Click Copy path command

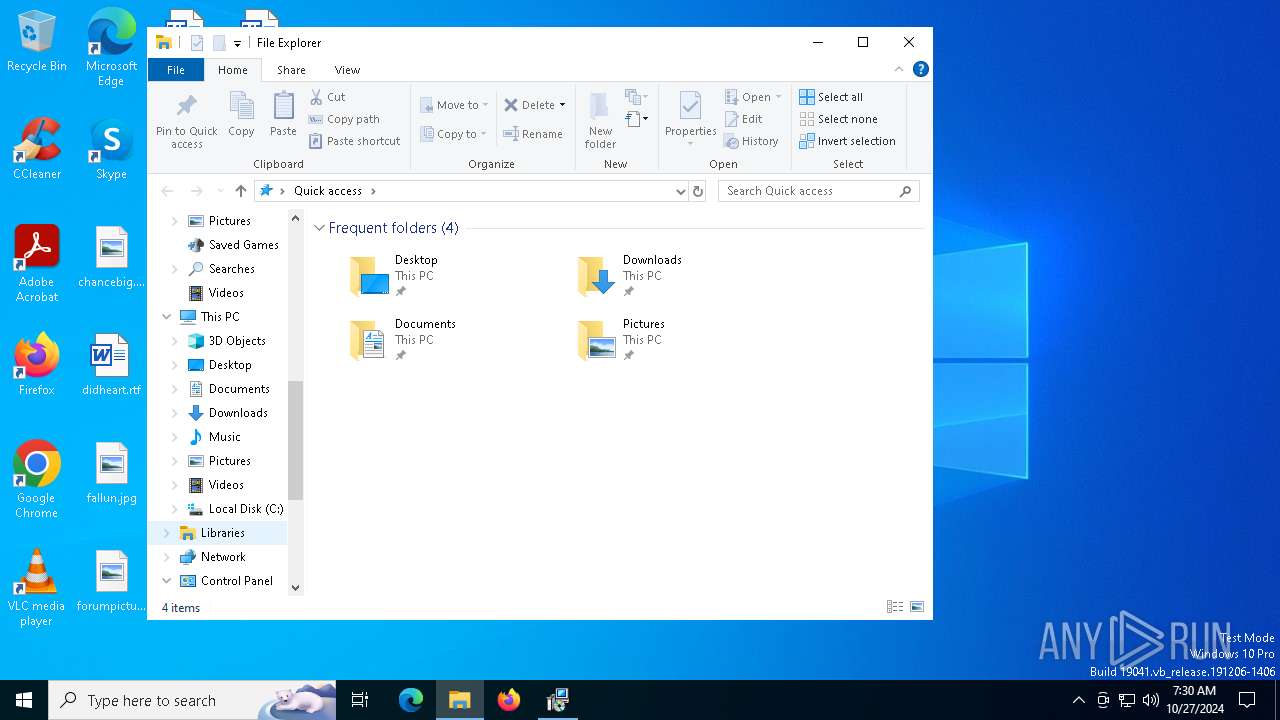[x=344, y=119]
